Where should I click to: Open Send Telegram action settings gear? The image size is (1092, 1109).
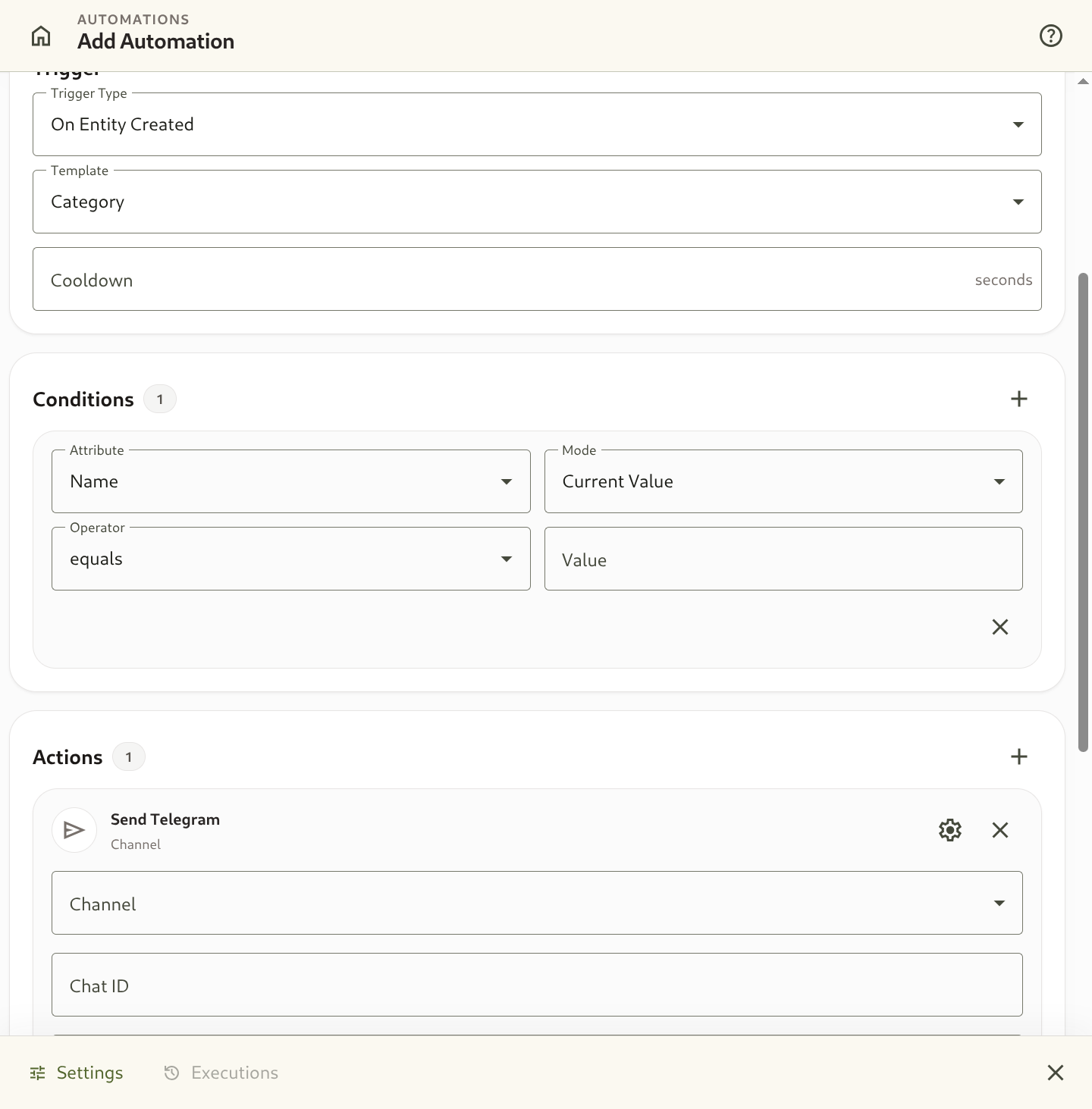950,830
